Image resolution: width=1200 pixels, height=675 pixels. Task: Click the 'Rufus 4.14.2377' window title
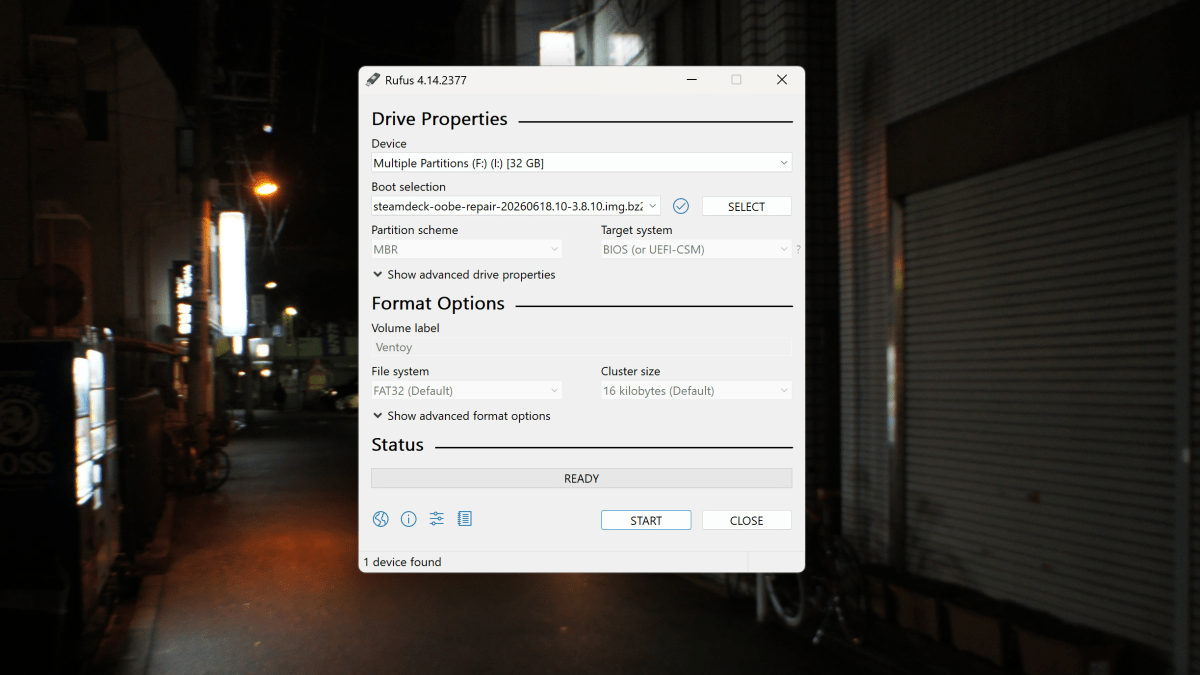point(427,80)
